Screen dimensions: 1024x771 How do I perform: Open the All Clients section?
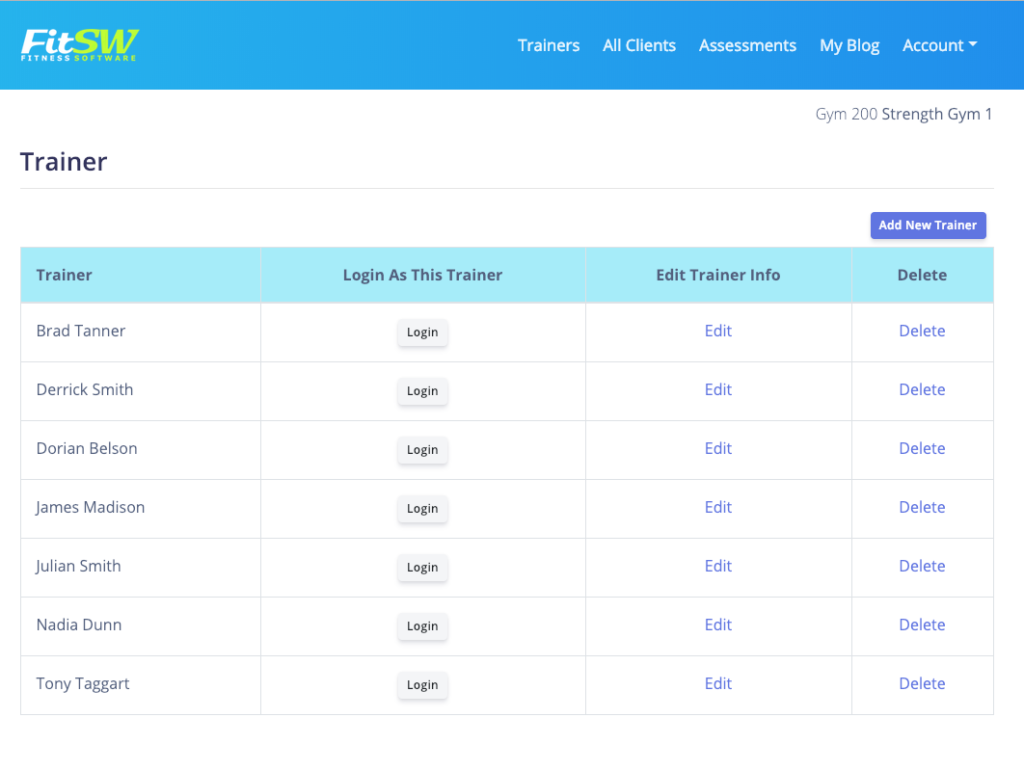pyautogui.click(x=639, y=45)
